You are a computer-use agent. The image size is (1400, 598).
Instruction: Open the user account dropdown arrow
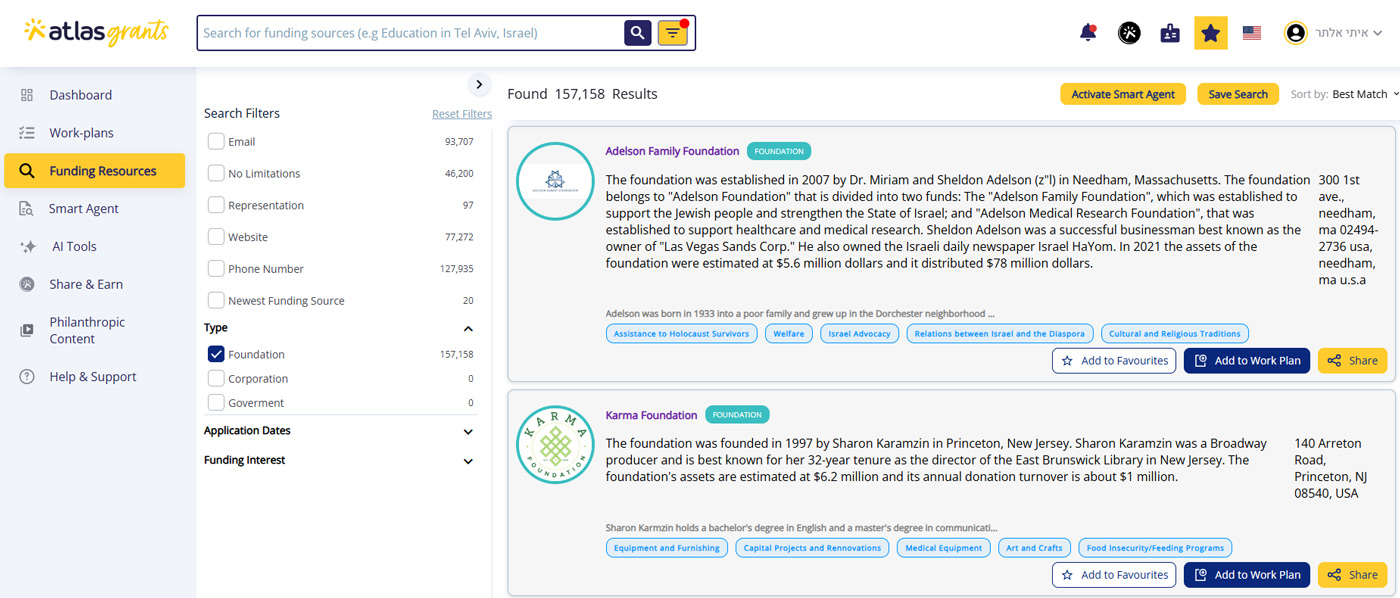(x=1378, y=33)
